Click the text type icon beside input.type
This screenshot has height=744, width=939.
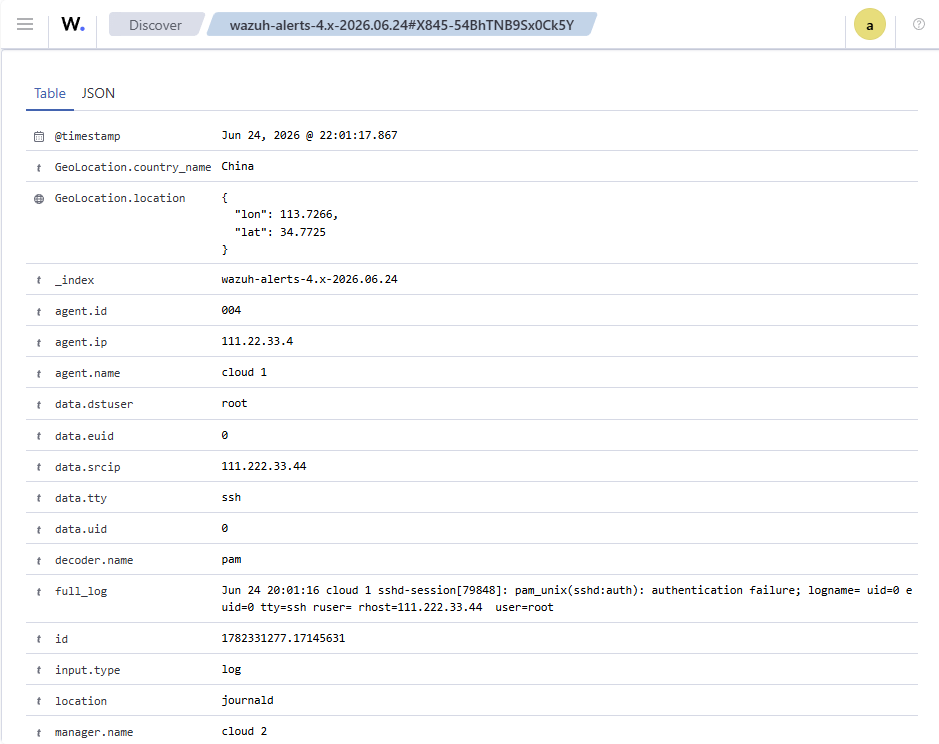click(39, 670)
